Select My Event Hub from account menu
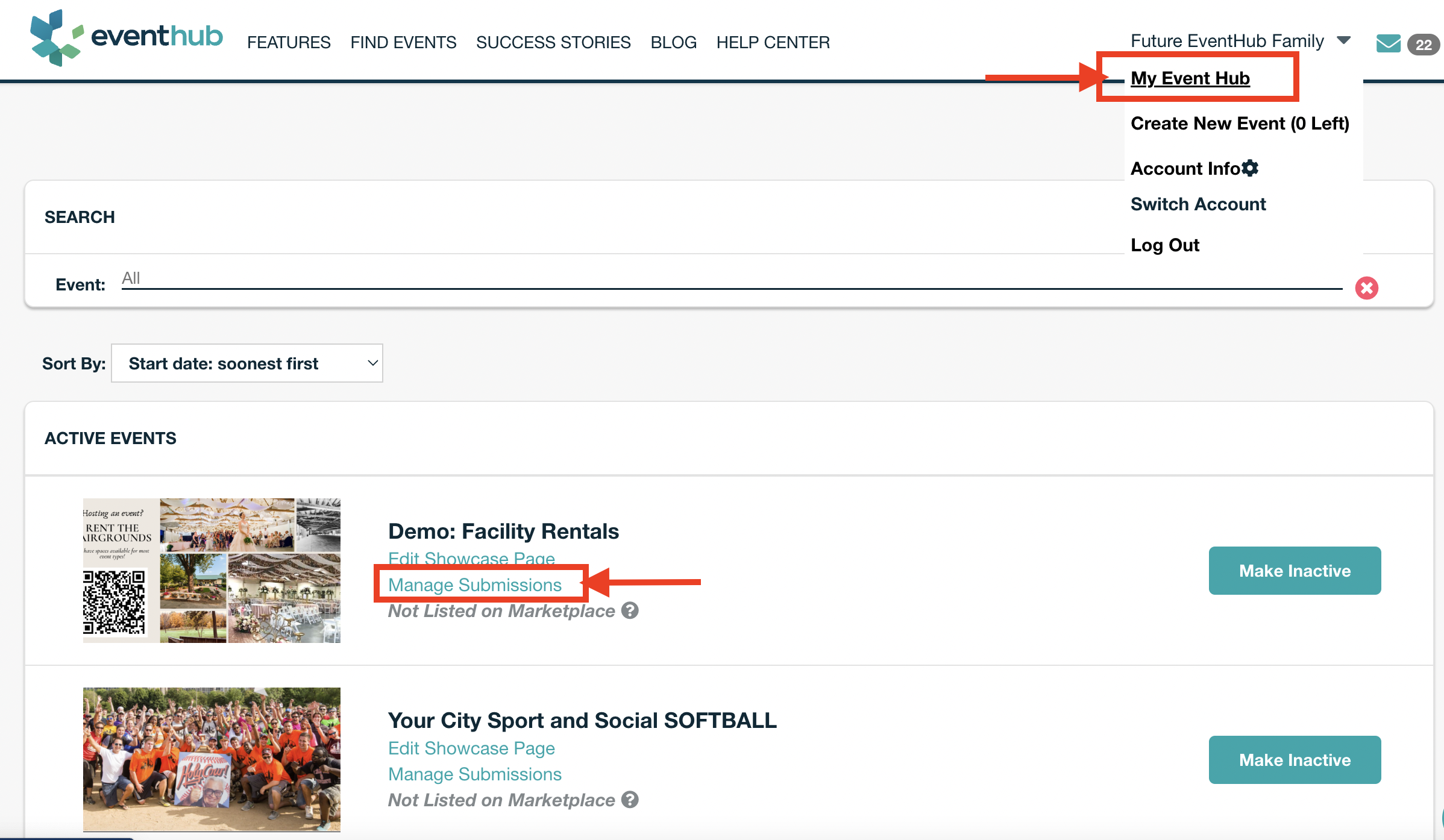The image size is (1444, 840). [x=1190, y=78]
